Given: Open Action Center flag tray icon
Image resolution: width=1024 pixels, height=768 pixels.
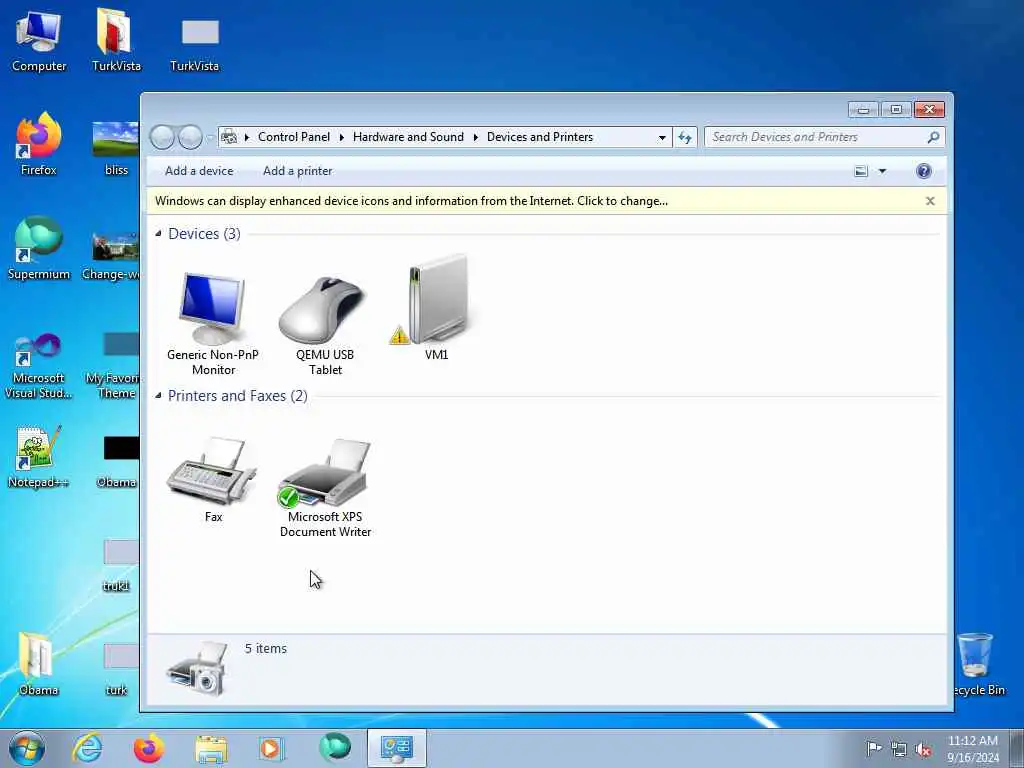Looking at the screenshot, I should click(x=873, y=748).
